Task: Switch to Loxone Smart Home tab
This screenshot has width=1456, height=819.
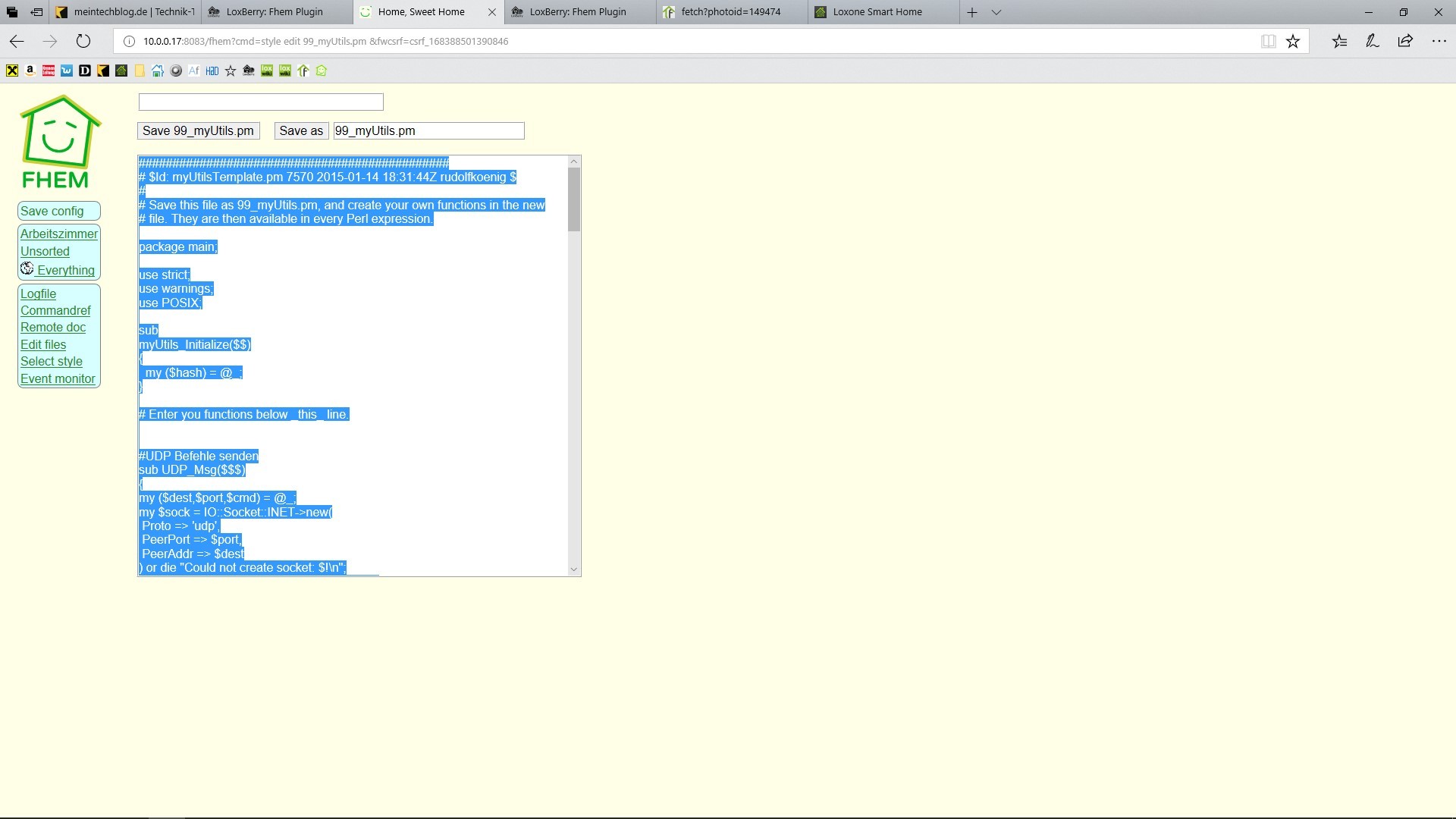Action: pyautogui.click(x=877, y=12)
